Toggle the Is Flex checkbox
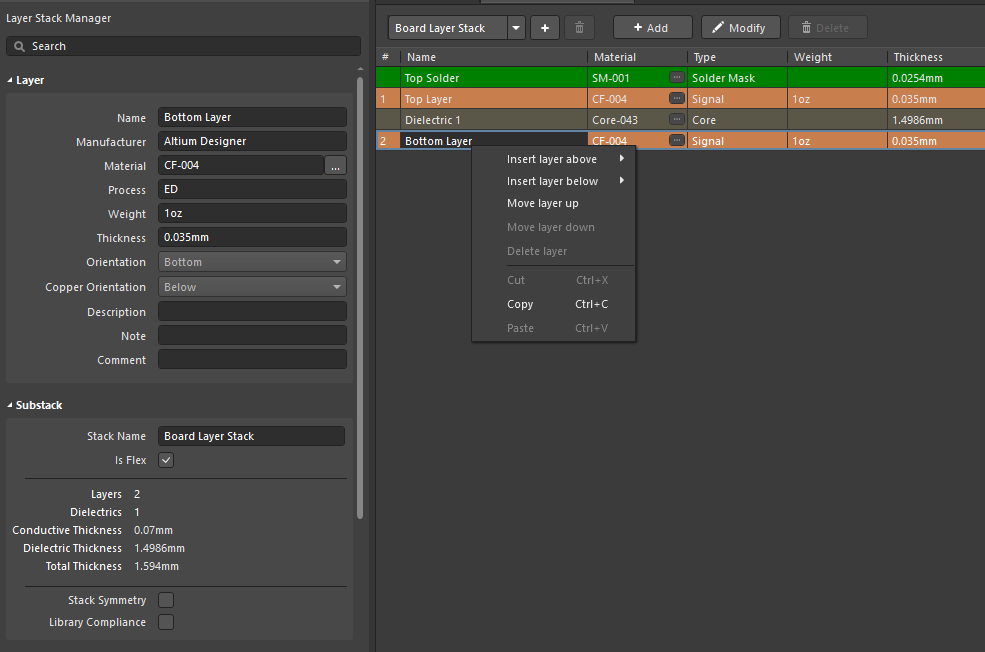This screenshot has width=985, height=652. coord(166,460)
